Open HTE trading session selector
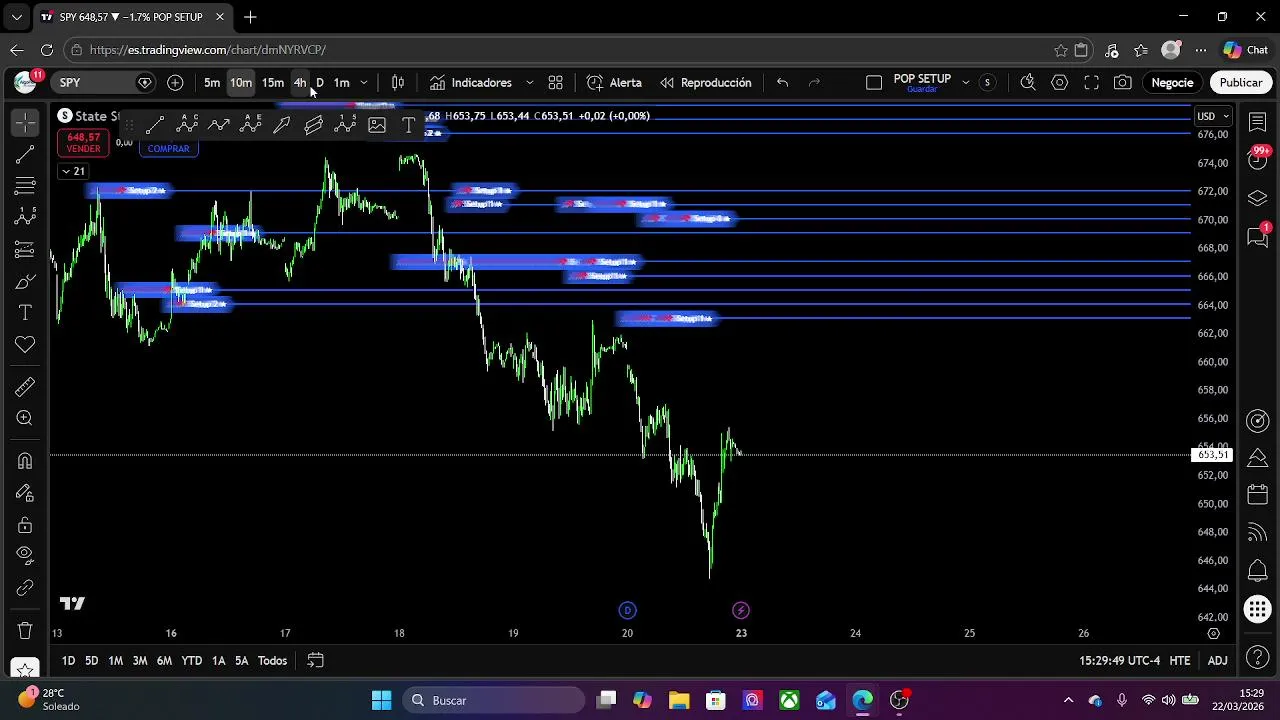This screenshot has width=1280, height=720. pos(1180,661)
